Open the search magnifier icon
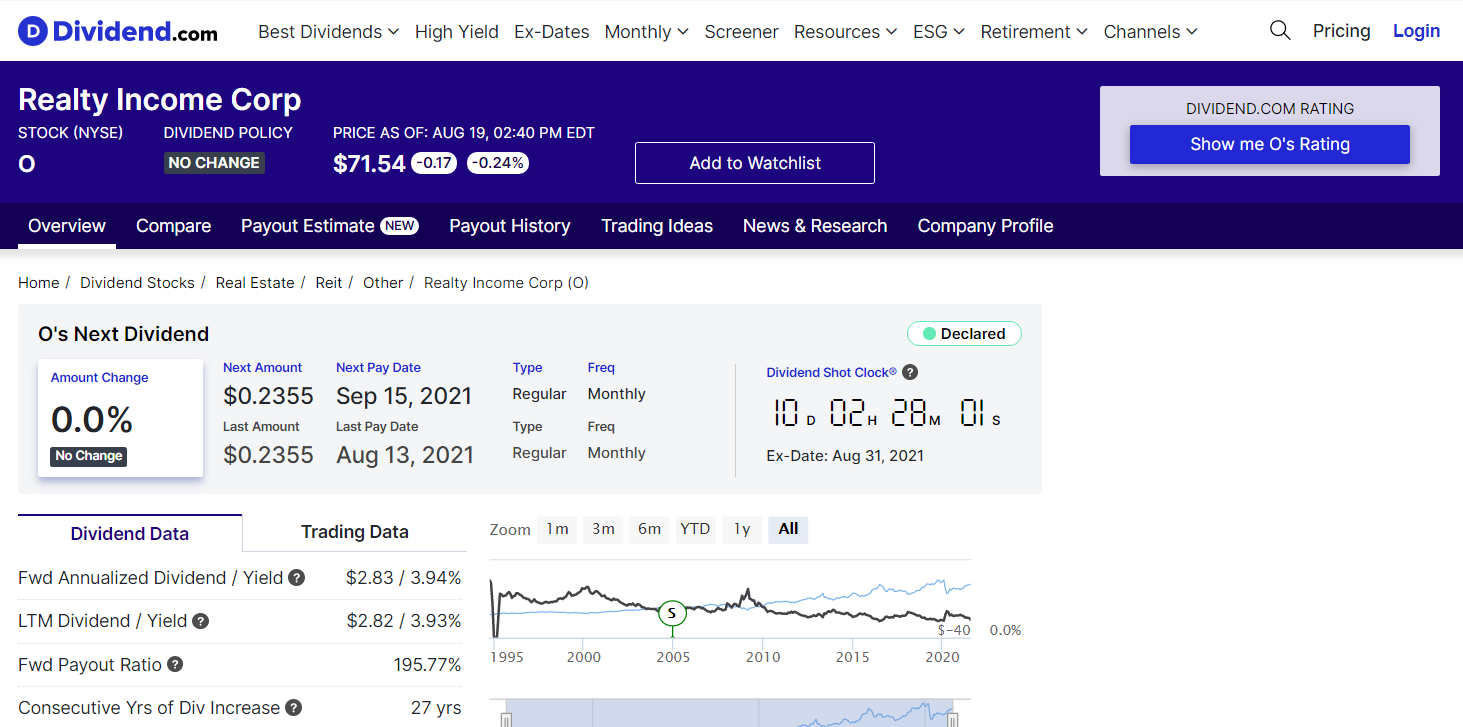This screenshot has width=1463, height=727. coord(1280,31)
